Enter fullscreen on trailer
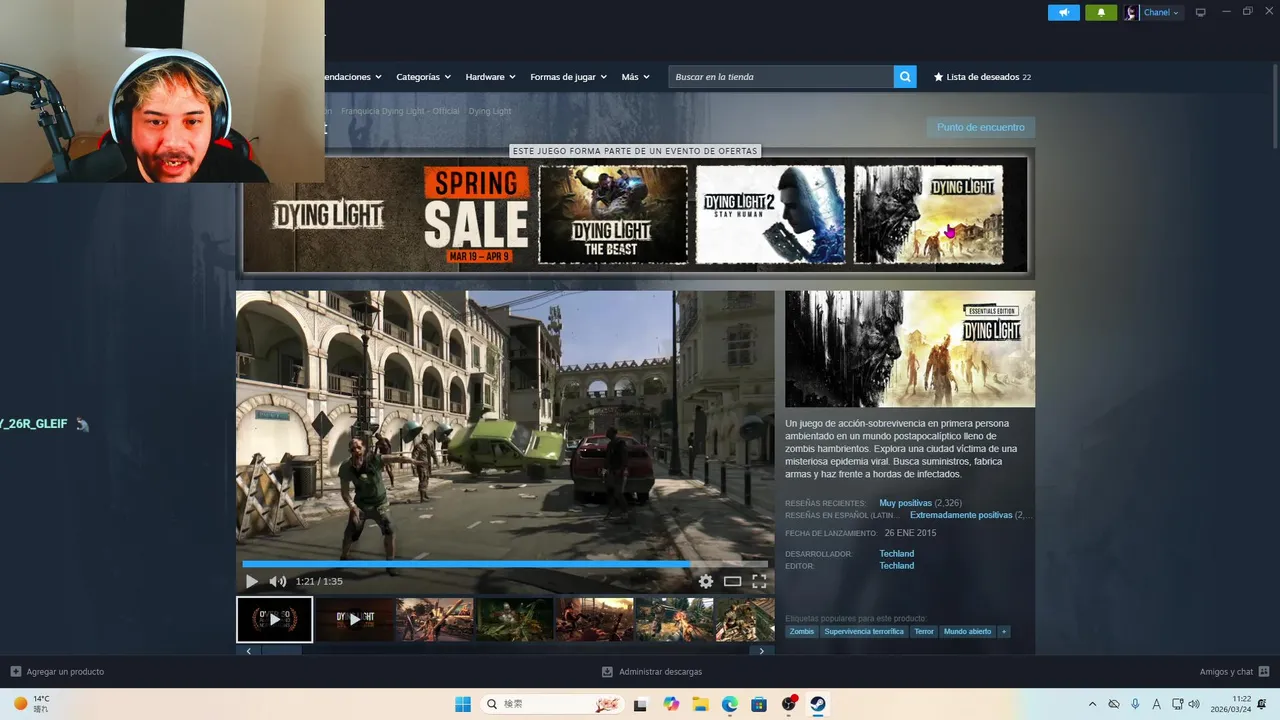Screen dimensions: 1280x720 [759, 581]
